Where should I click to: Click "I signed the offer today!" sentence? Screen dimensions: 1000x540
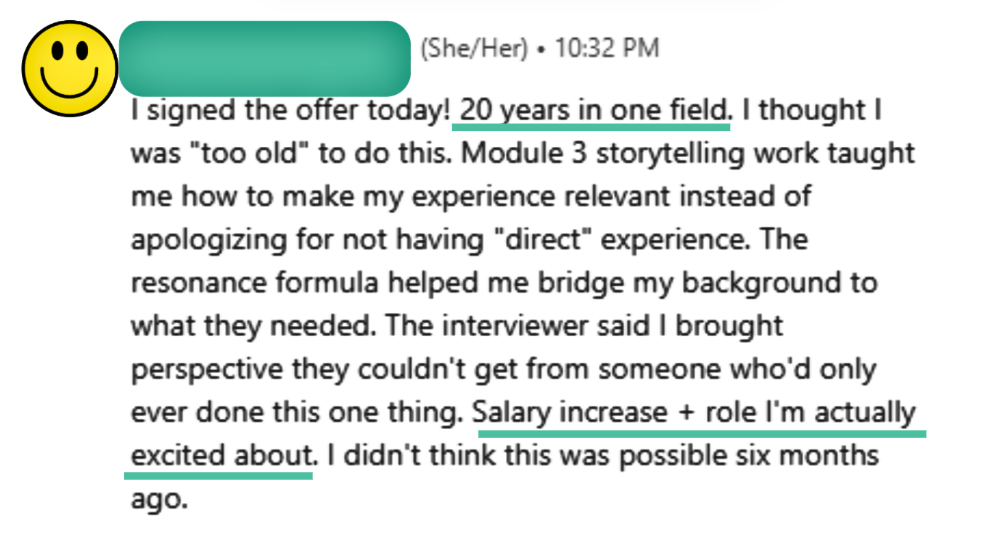(x=290, y=110)
